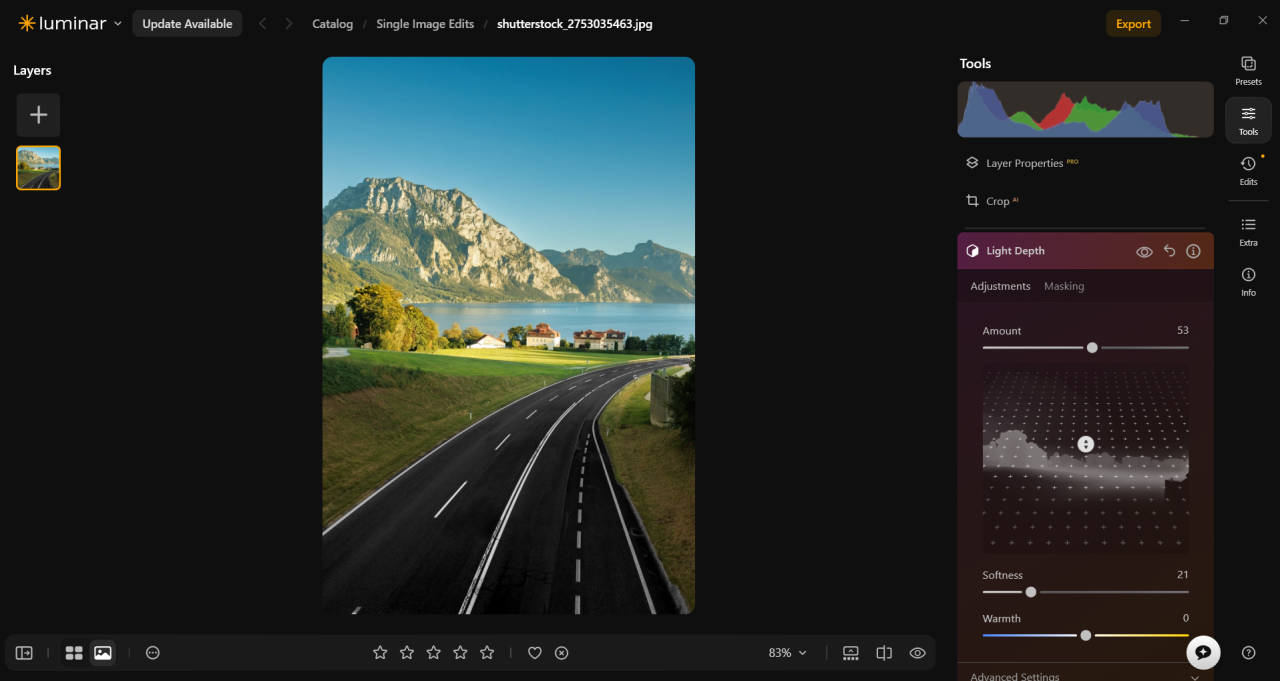
Task: Click the fit-to-screen icon
Action: point(851,653)
